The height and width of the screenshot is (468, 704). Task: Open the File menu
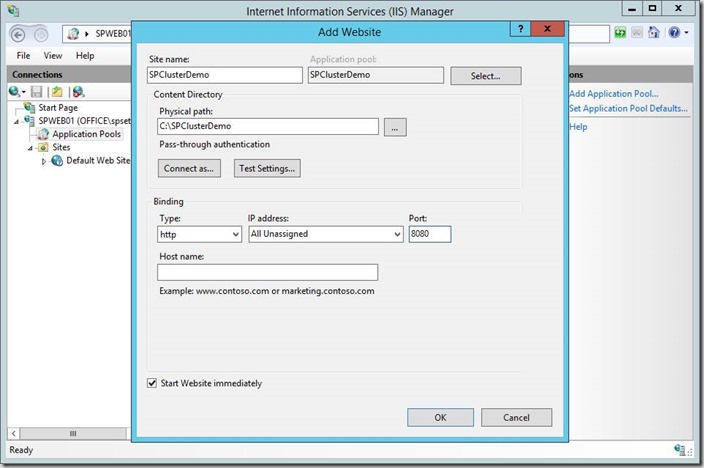point(23,56)
